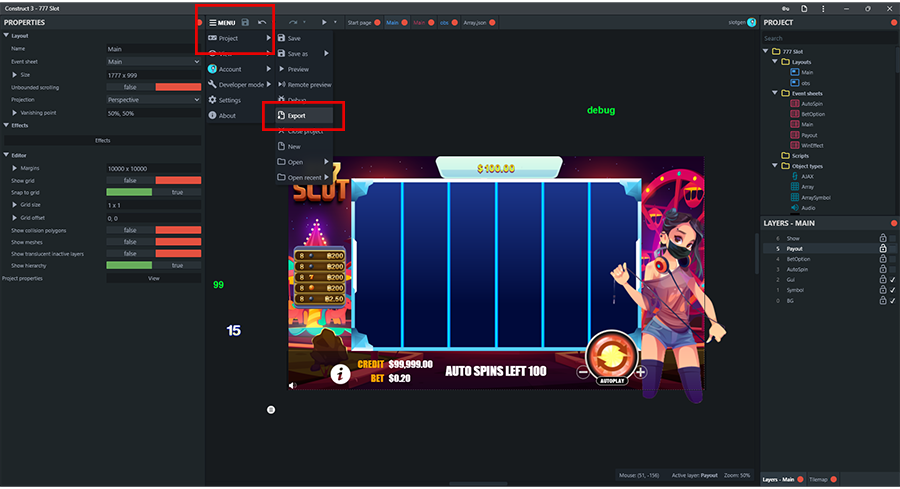
Task: Expand the Vanishing point property
Action: click(14, 112)
